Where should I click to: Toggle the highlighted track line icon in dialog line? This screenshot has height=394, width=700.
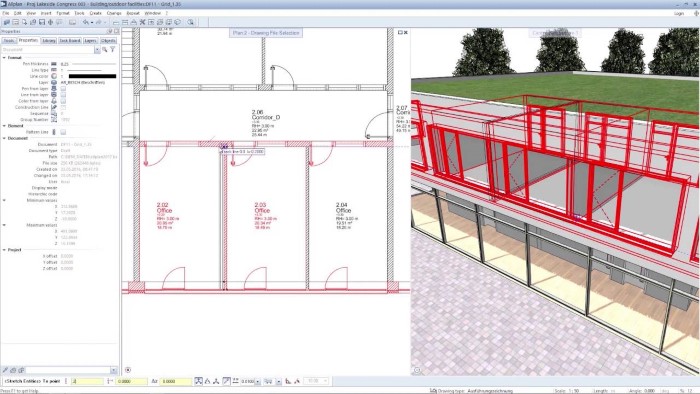pos(226,381)
